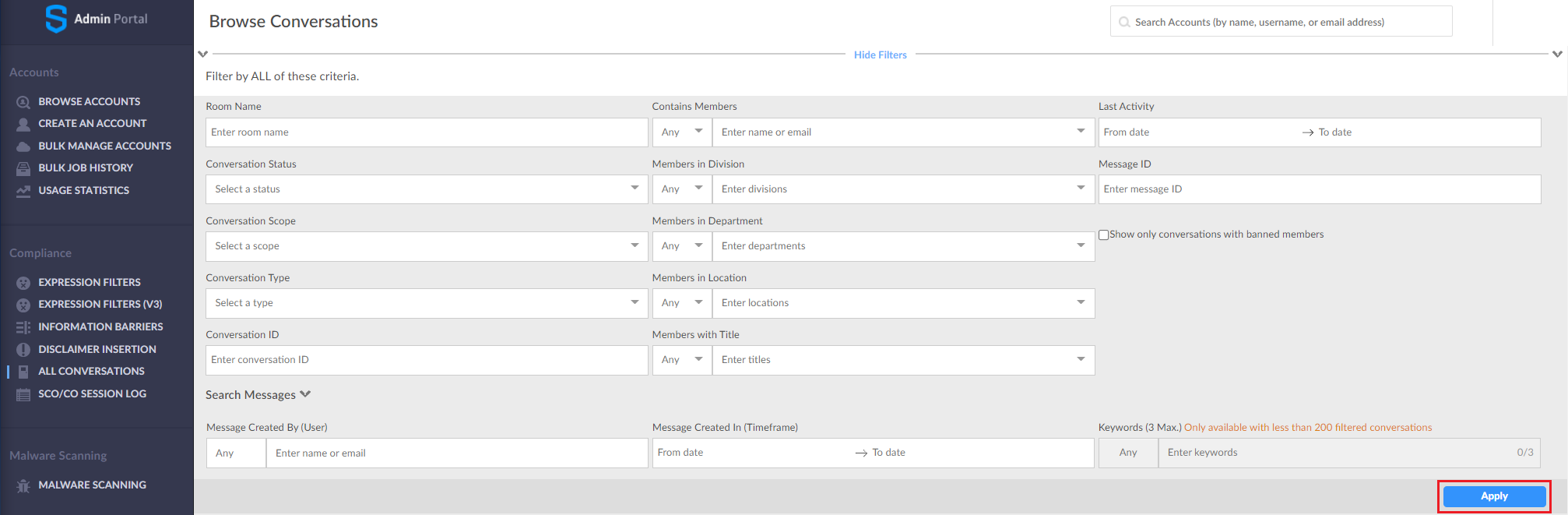Click the Hide Filters link
1568x515 pixels.
[x=880, y=55]
